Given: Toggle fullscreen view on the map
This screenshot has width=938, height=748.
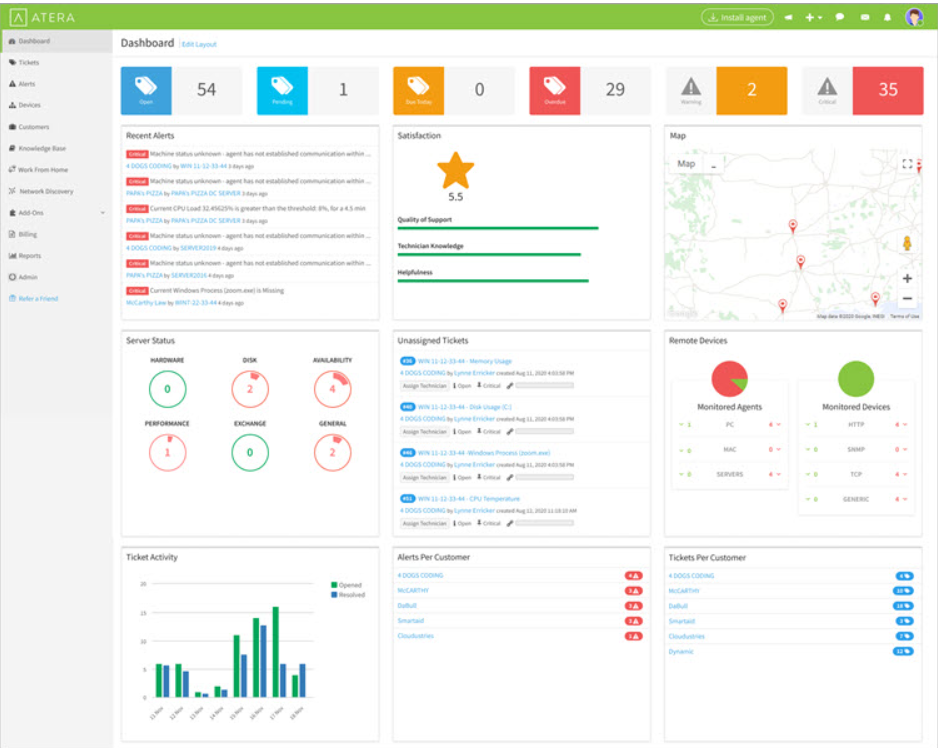Looking at the screenshot, I should point(907,164).
